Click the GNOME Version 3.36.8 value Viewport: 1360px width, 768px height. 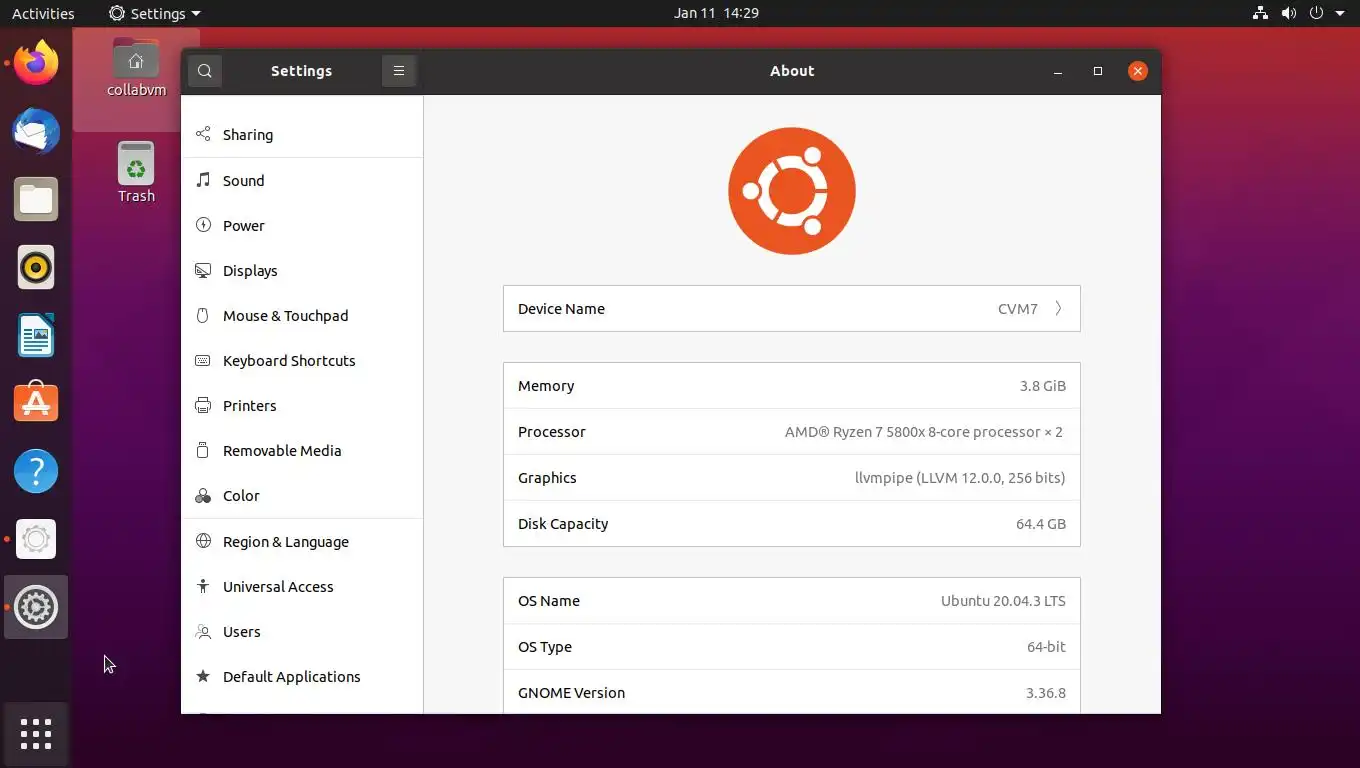coord(1046,693)
